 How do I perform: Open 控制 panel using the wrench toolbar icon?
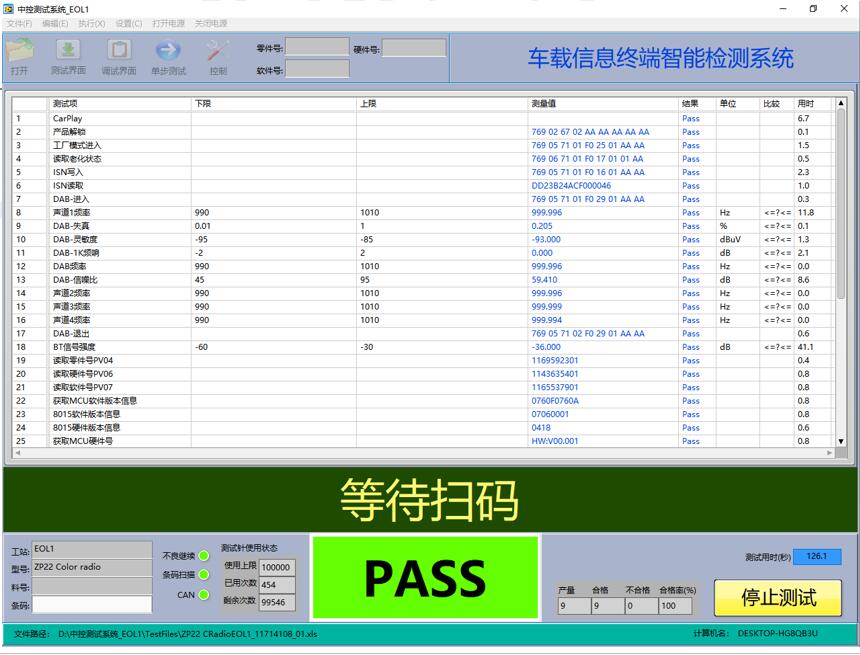pos(216,55)
